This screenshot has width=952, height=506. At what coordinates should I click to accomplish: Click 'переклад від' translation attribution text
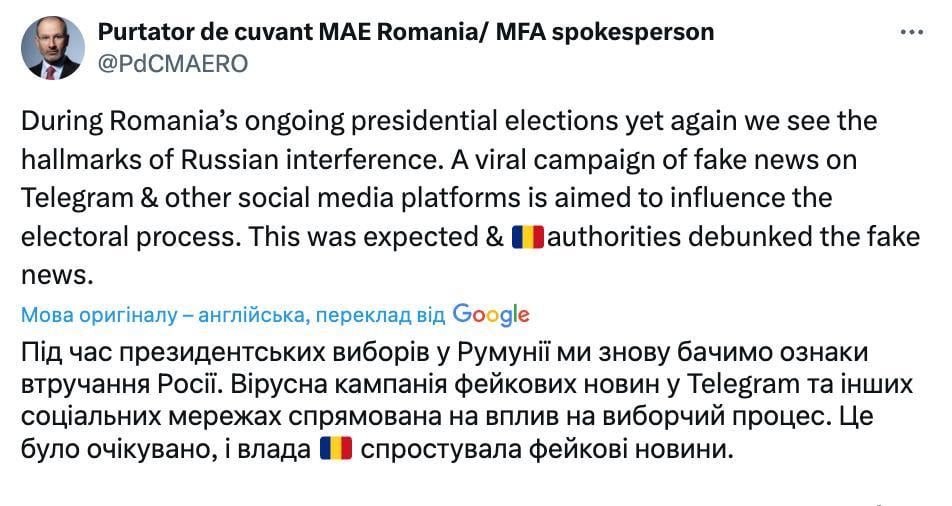click(381, 315)
